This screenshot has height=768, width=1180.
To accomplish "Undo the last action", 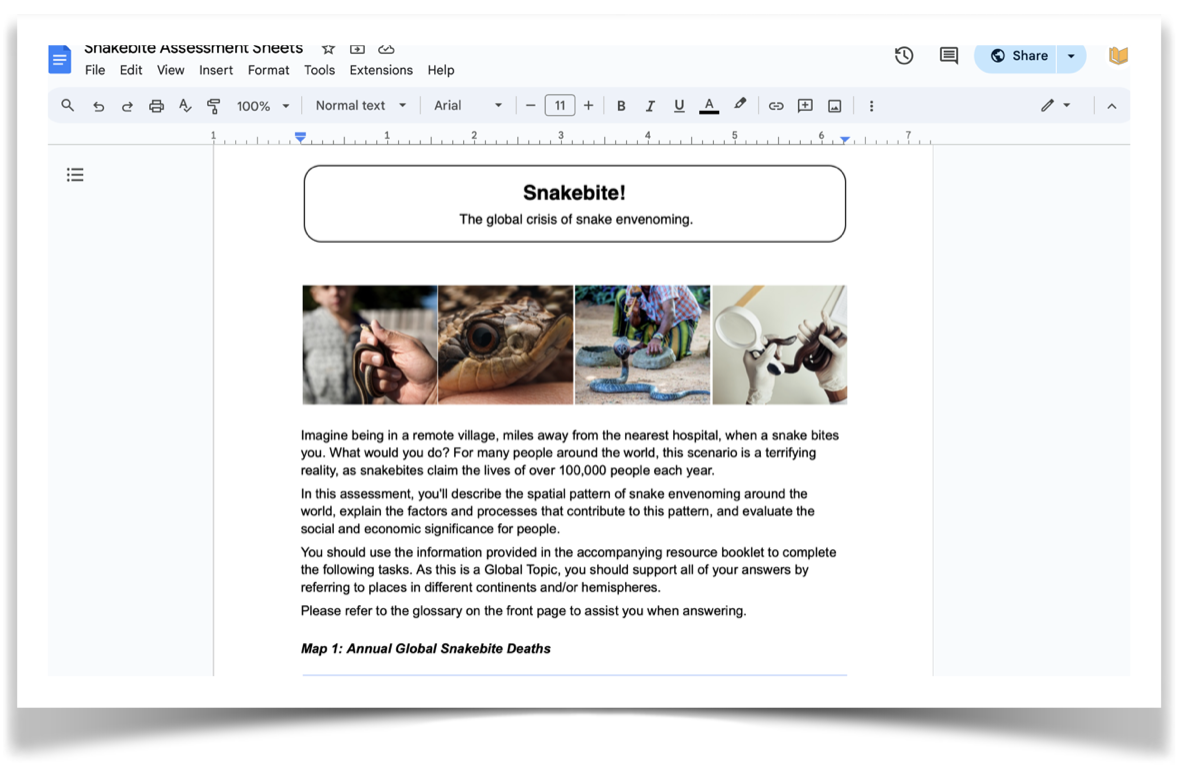I will (98, 106).
